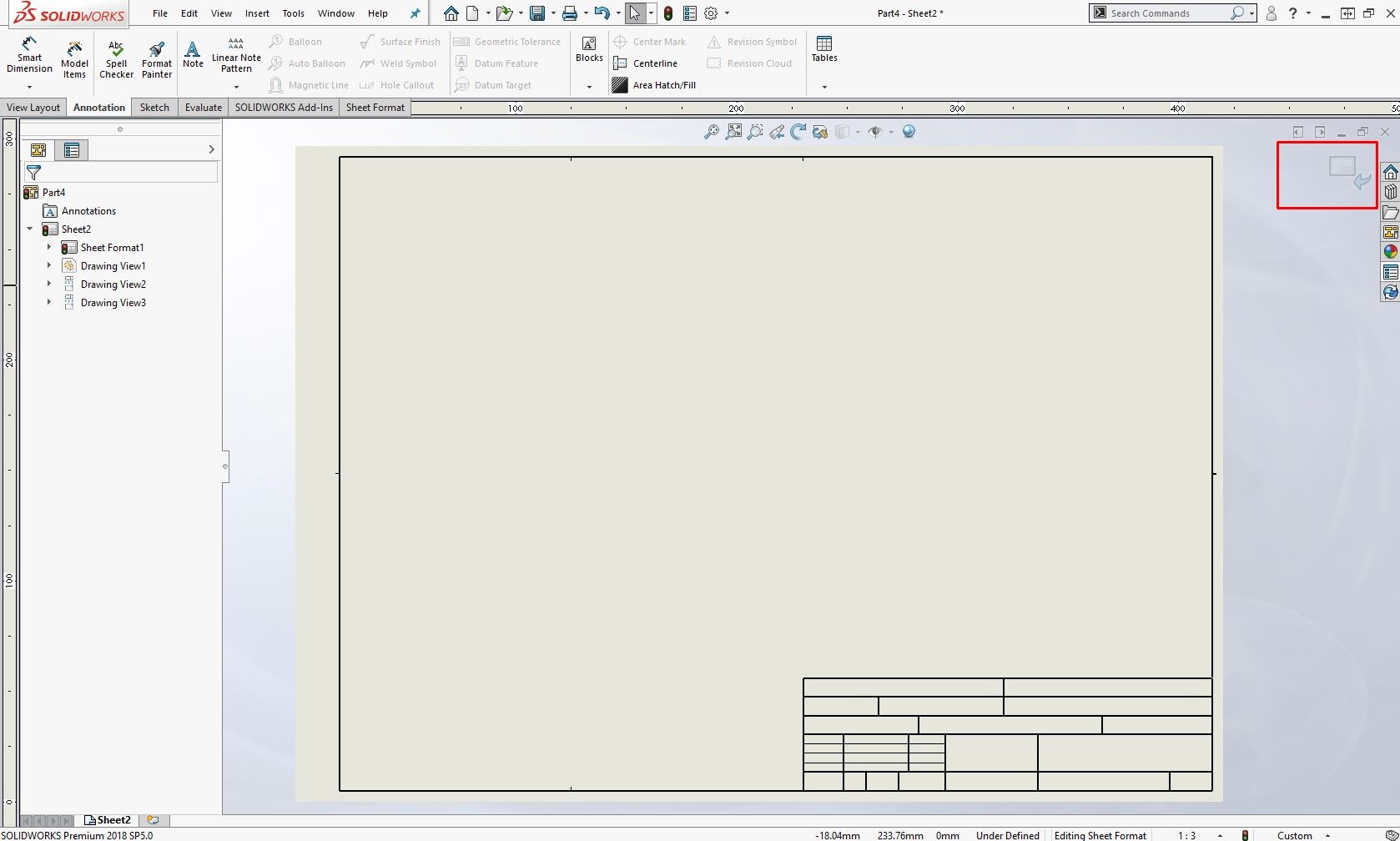Screen dimensions: 1400x841
Task: Click inside the Search Commands field
Action: tap(1168, 13)
